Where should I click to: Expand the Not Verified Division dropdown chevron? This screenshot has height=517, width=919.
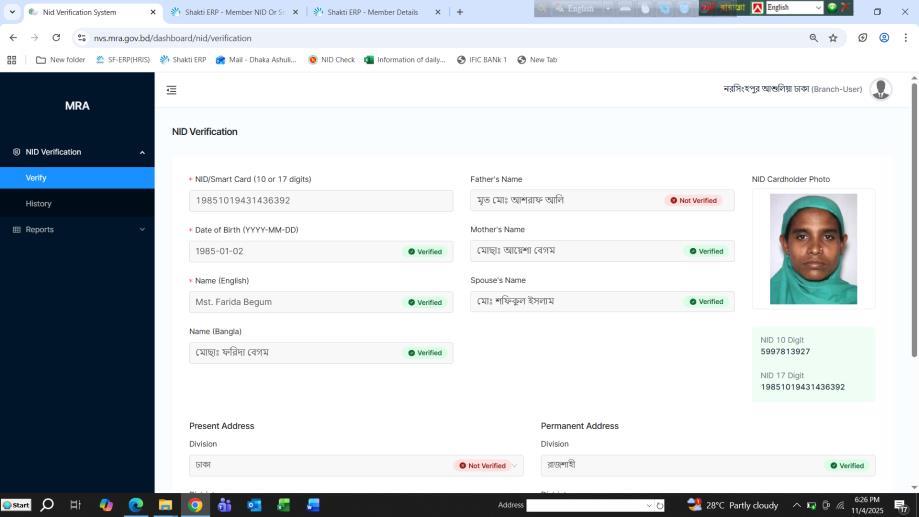(x=515, y=466)
